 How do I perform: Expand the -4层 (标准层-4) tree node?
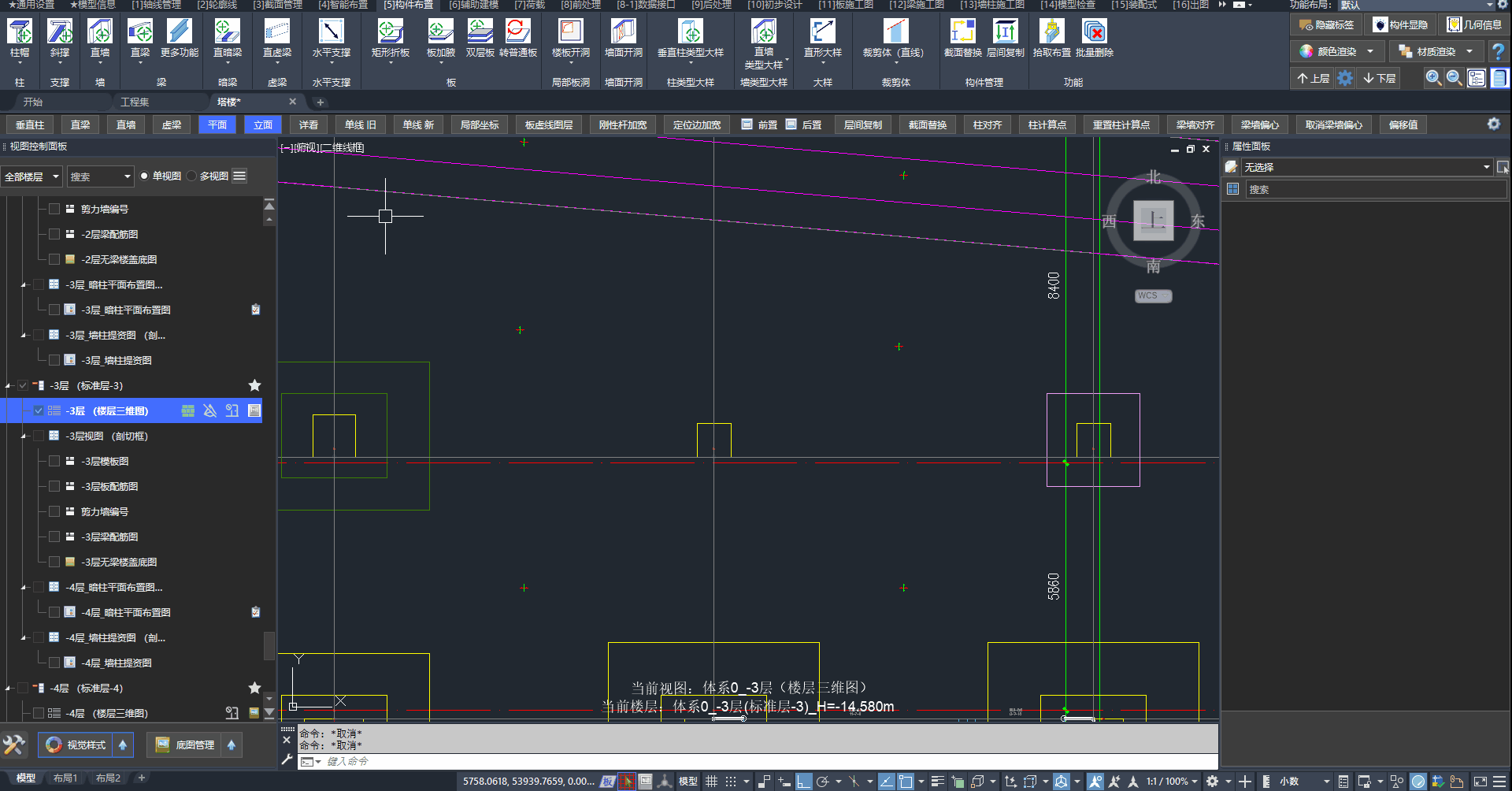point(8,689)
